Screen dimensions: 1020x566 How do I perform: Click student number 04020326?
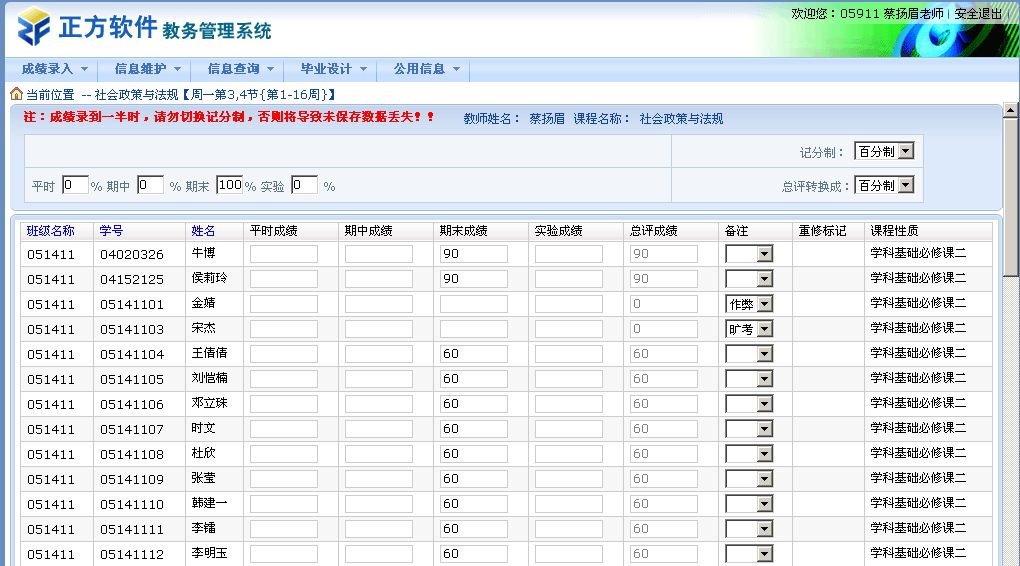point(132,254)
